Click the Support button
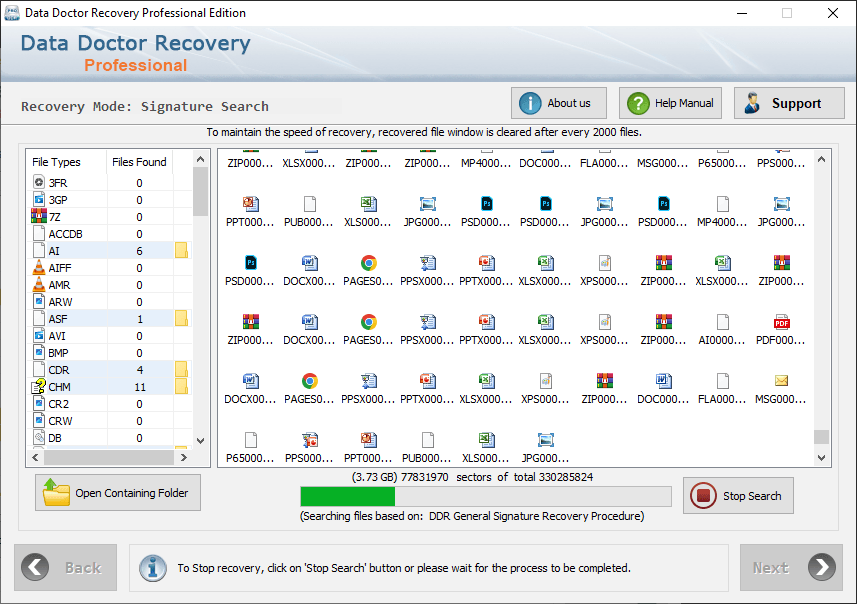Viewport: 857px width, 604px height. pyautogui.click(x=789, y=103)
